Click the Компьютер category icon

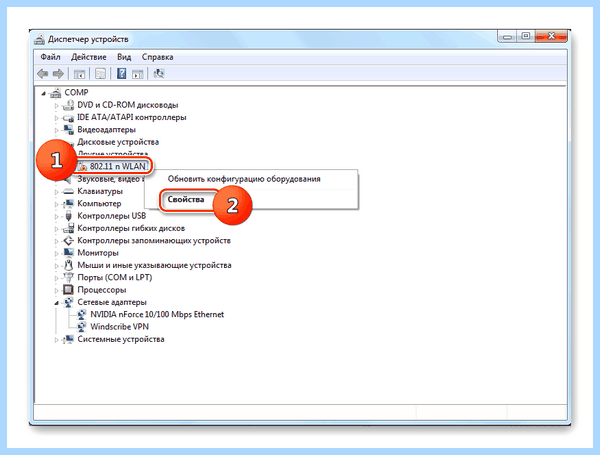[68, 204]
